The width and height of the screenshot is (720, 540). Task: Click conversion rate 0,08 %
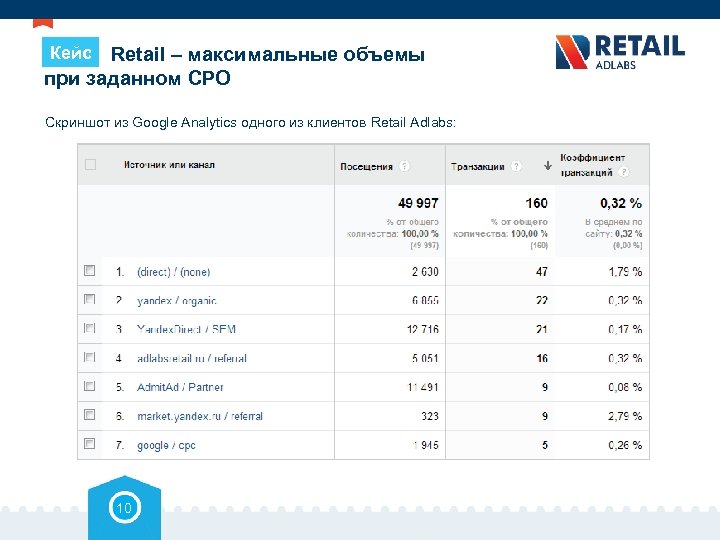[625, 387]
